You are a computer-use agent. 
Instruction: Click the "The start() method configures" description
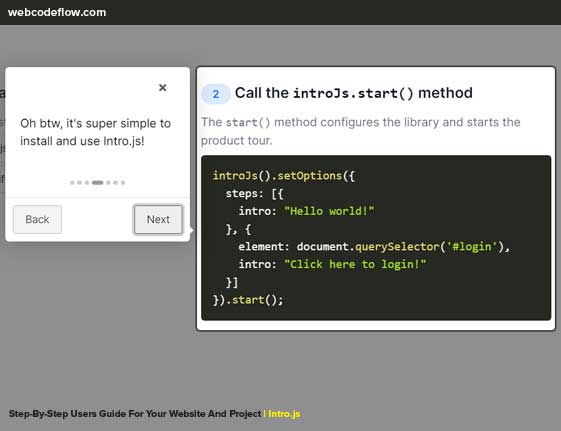coord(361,131)
